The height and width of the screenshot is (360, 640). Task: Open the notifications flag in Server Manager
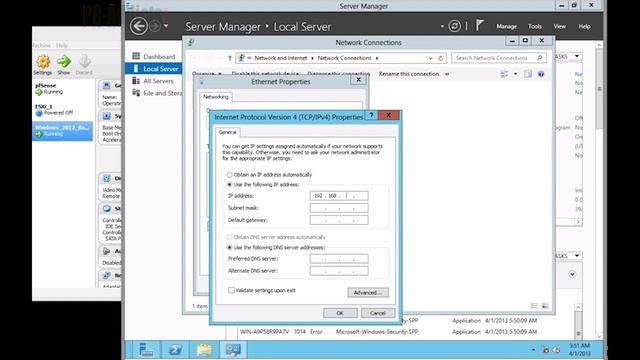click(x=480, y=26)
